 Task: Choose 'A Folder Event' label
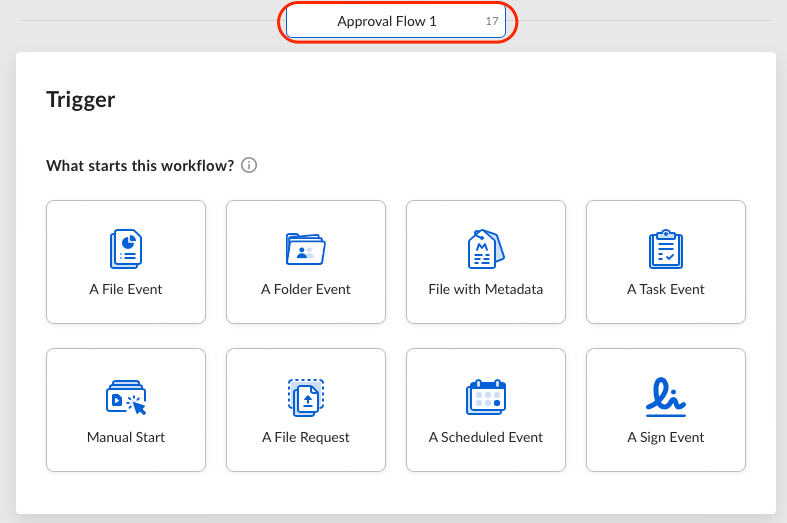point(306,290)
